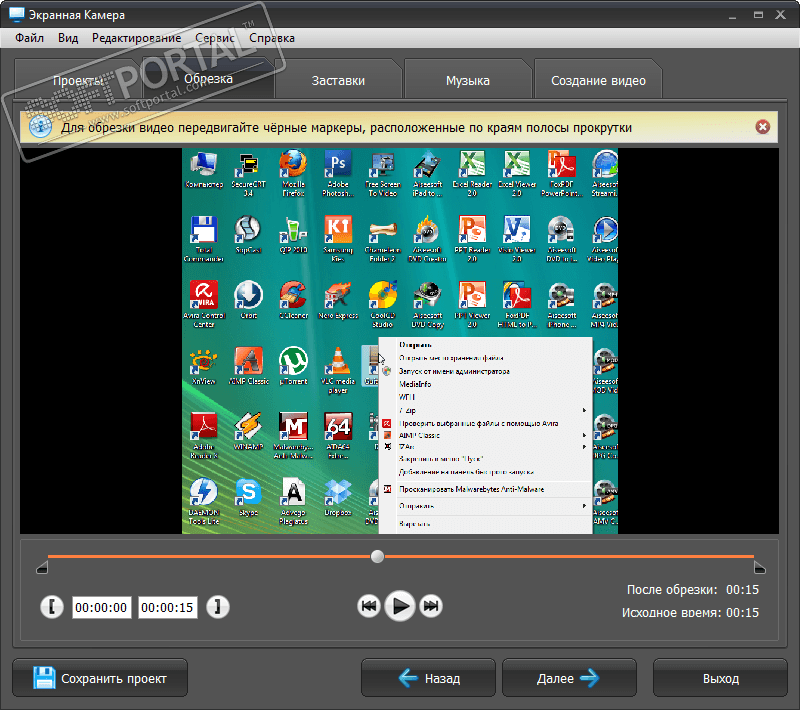Jump to the next frame button

pos(431,606)
